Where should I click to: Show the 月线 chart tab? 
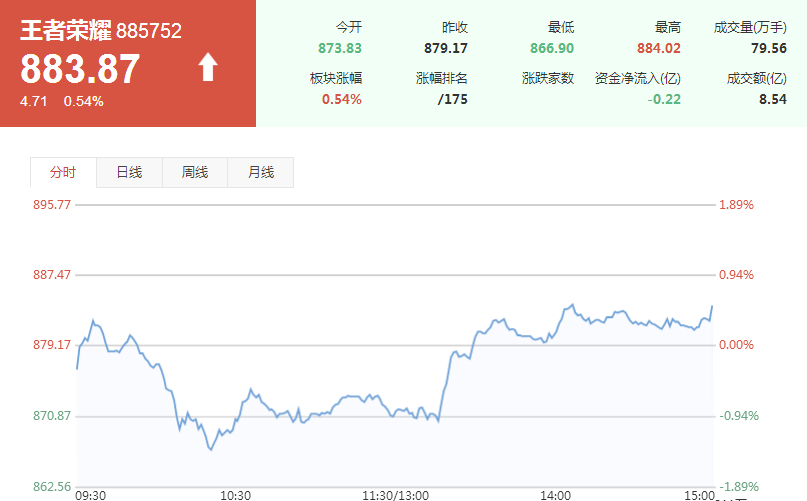point(260,172)
